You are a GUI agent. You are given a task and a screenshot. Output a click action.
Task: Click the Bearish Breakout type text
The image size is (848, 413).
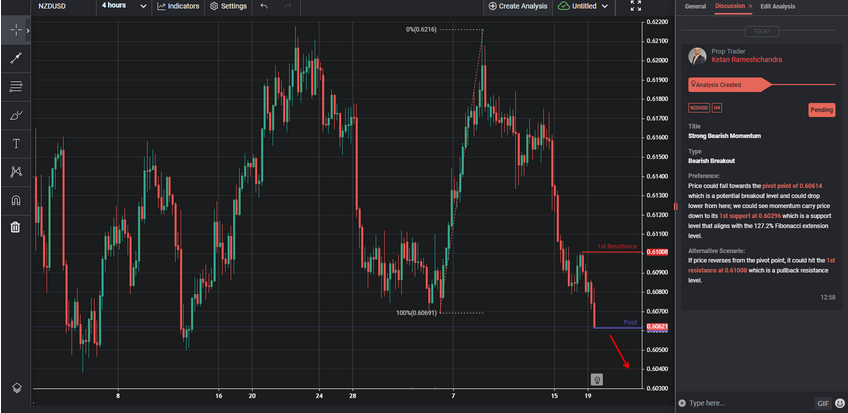[x=711, y=161]
